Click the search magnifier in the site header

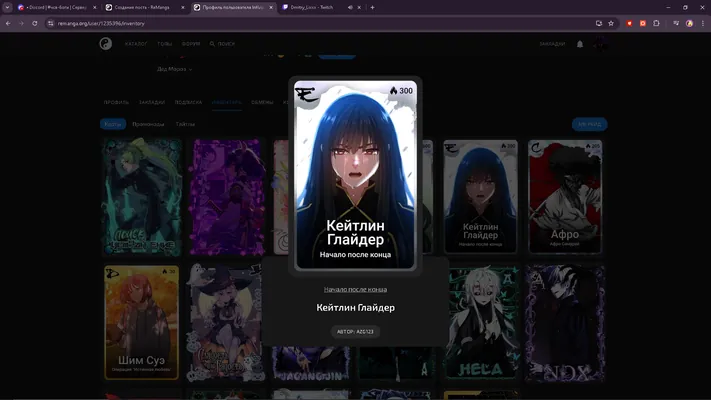point(212,44)
